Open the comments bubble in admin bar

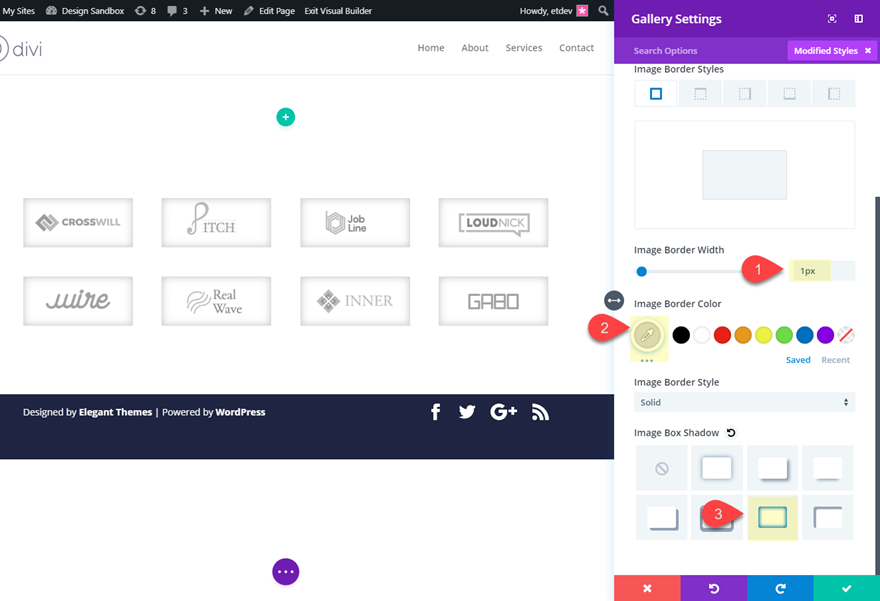(177, 11)
